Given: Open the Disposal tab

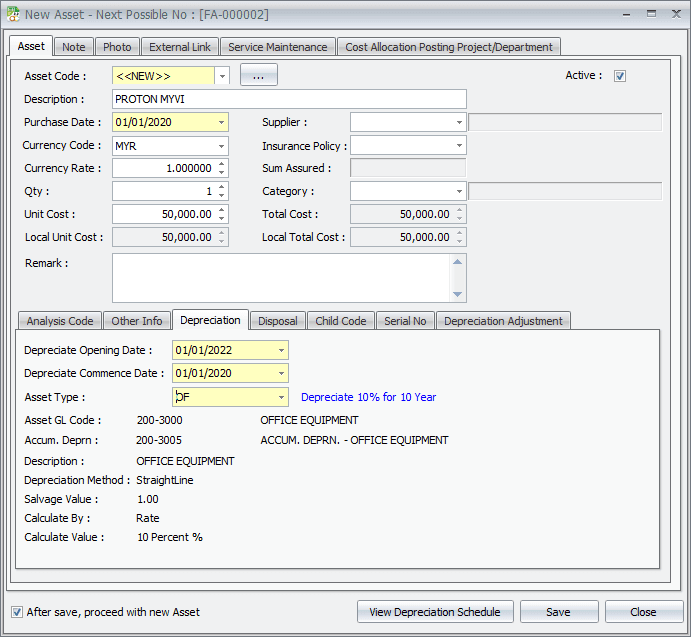Looking at the screenshot, I should tap(277, 321).
